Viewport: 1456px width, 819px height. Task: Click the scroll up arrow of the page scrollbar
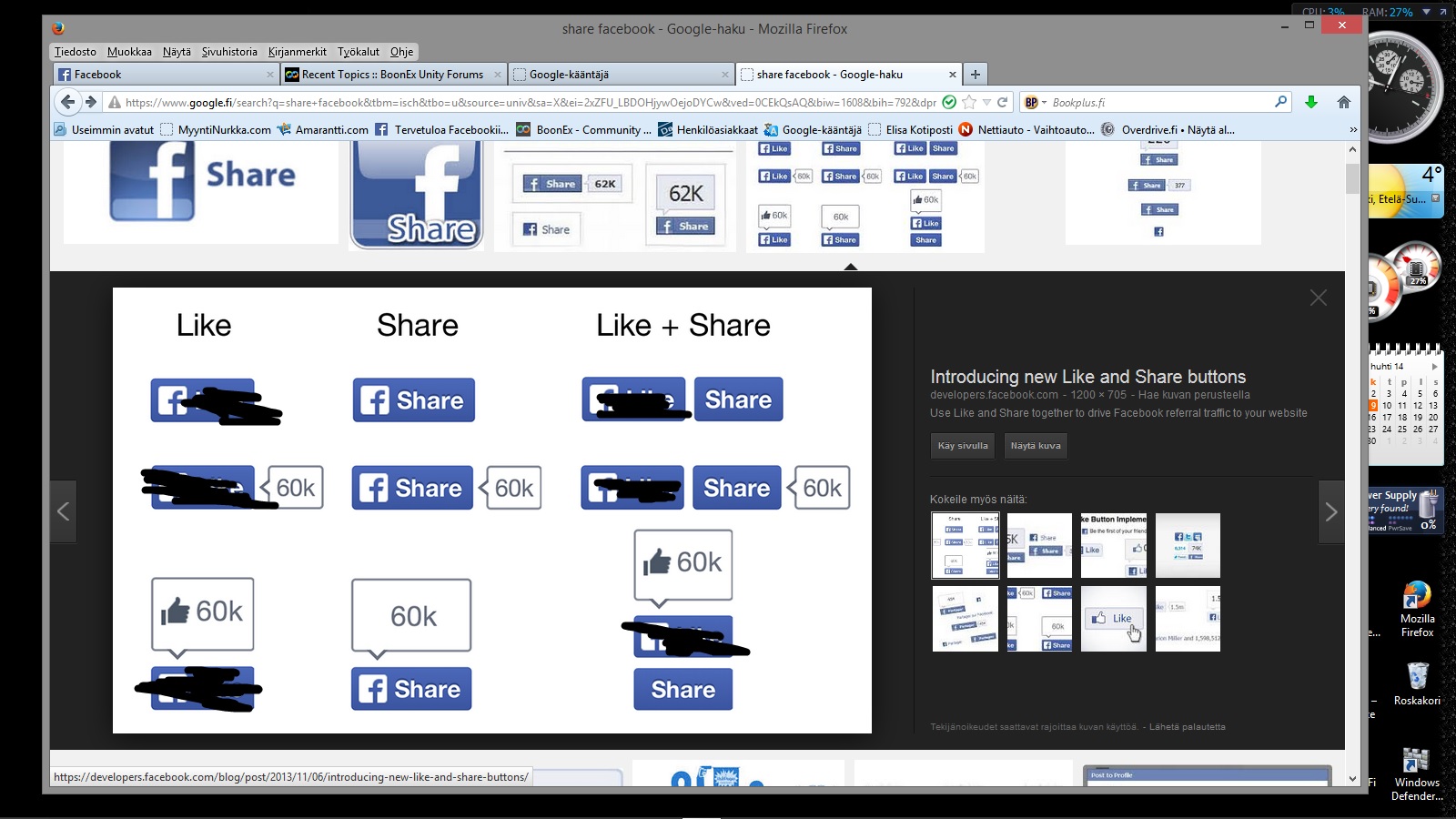coord(1352,149)
